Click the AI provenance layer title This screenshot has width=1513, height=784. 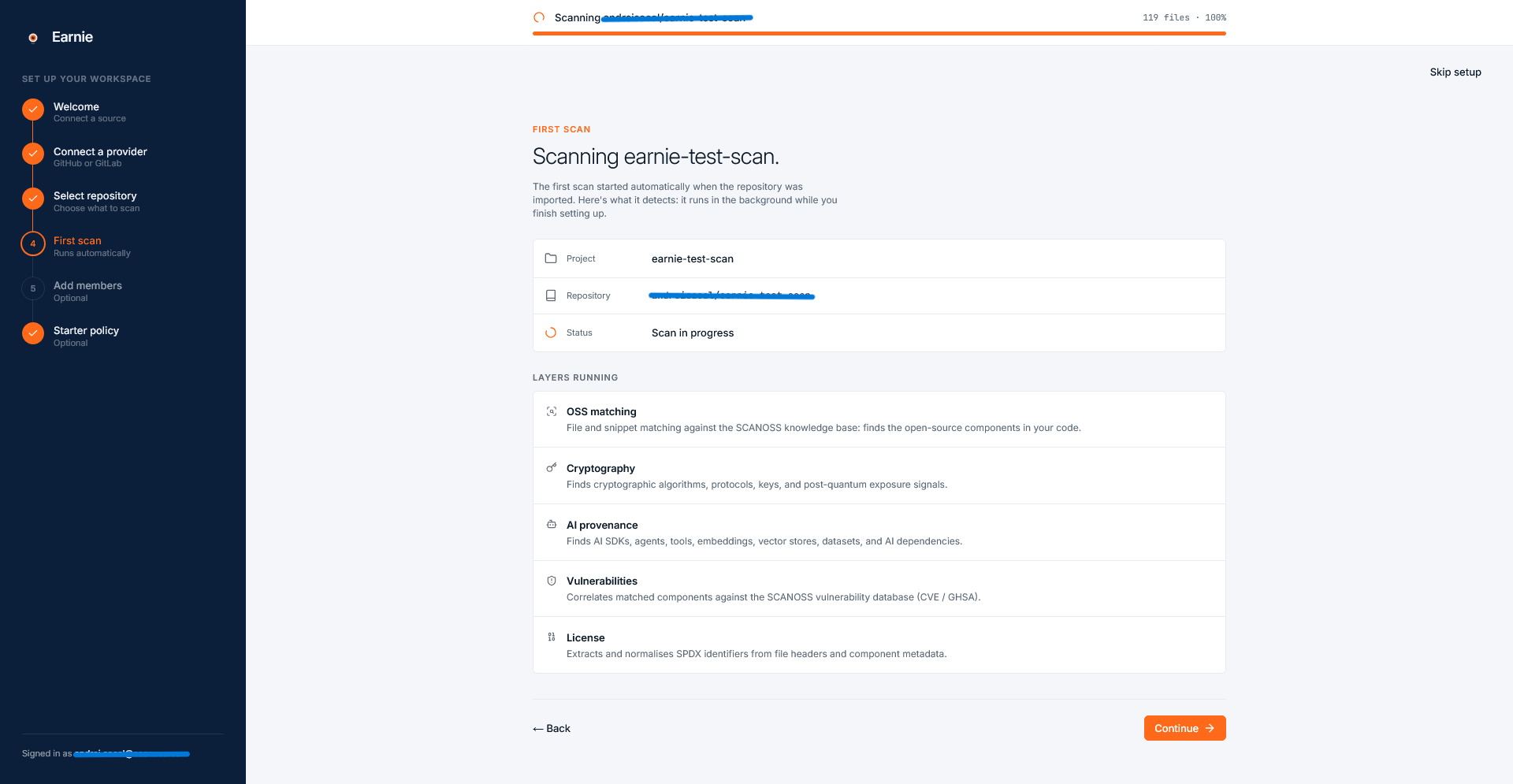602,525
